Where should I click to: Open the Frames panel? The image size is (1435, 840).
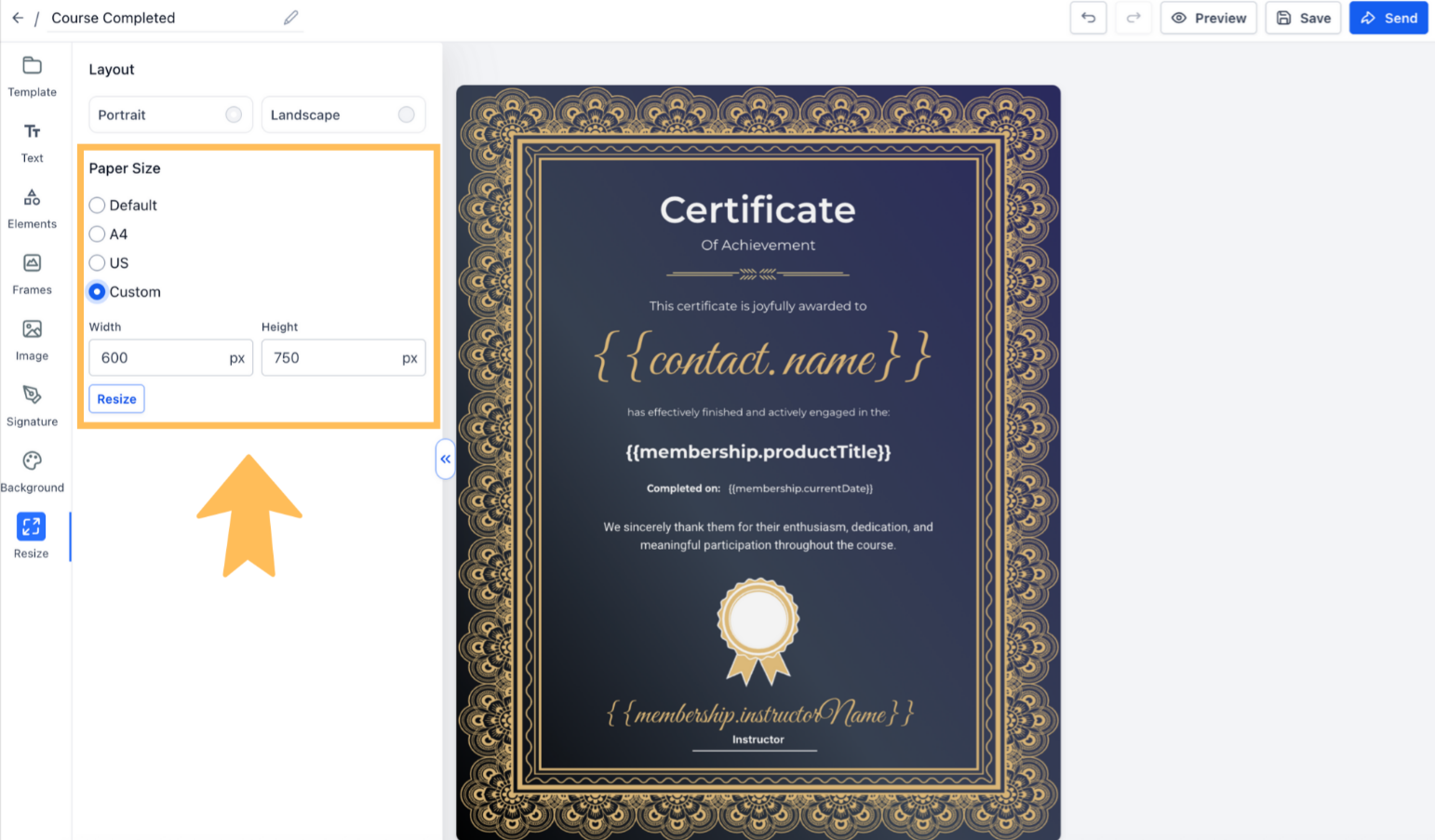coord(33,274)
